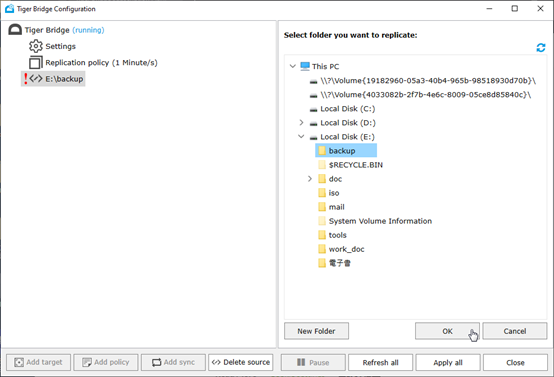554x377 pixels.
Task: Click the disabled Pause button
Action: click(313, 363)
